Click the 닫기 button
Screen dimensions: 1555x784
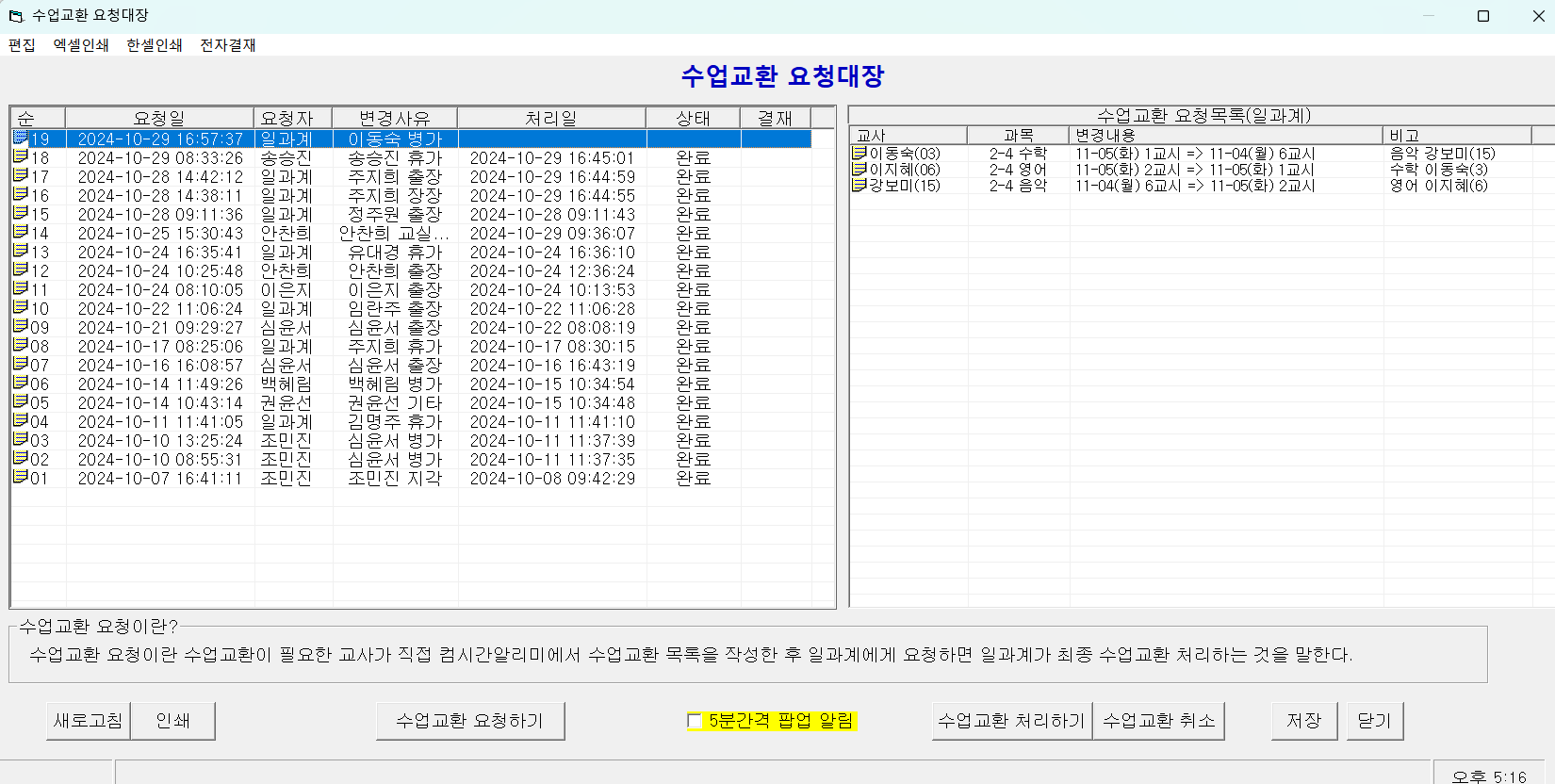[1375, 721]
